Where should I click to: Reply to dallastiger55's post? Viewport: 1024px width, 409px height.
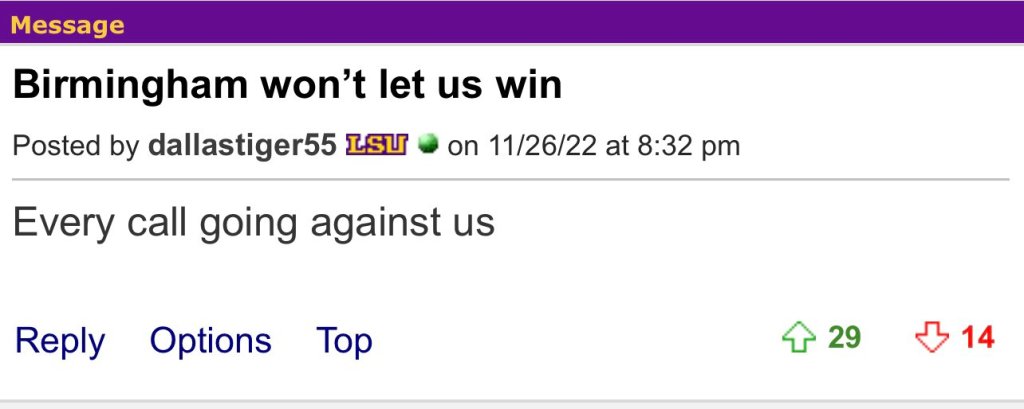tap(60, 341)
